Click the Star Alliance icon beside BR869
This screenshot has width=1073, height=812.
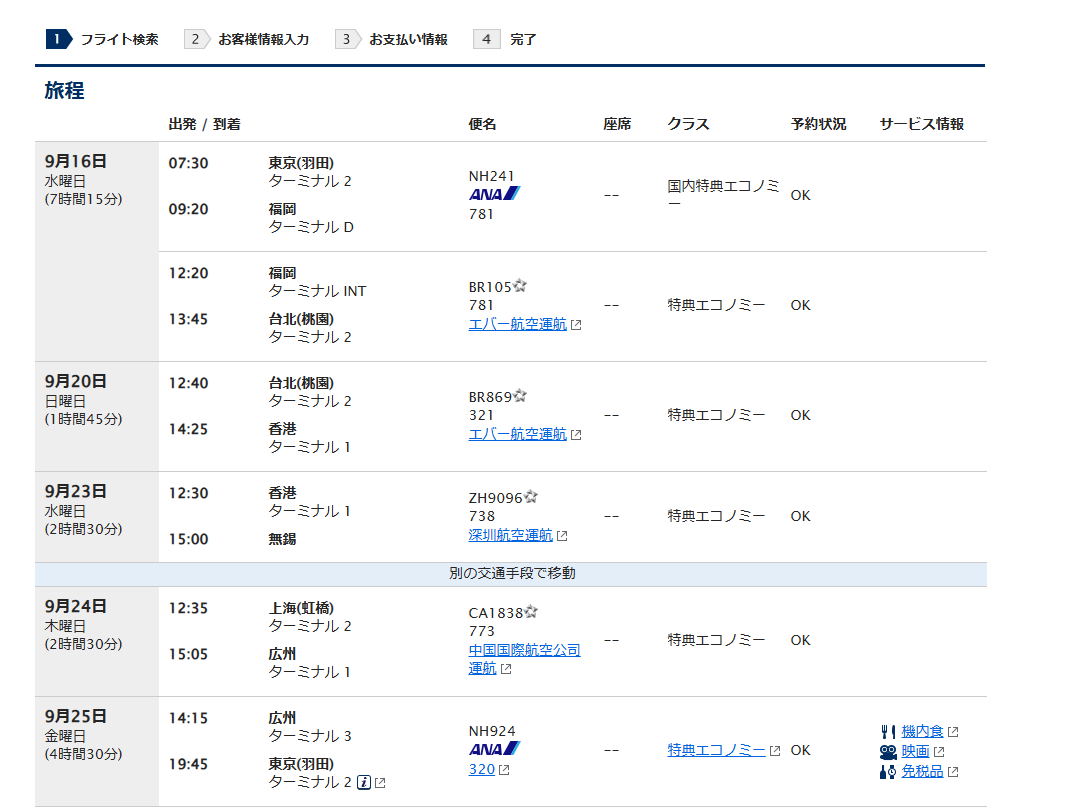point(520,397)
